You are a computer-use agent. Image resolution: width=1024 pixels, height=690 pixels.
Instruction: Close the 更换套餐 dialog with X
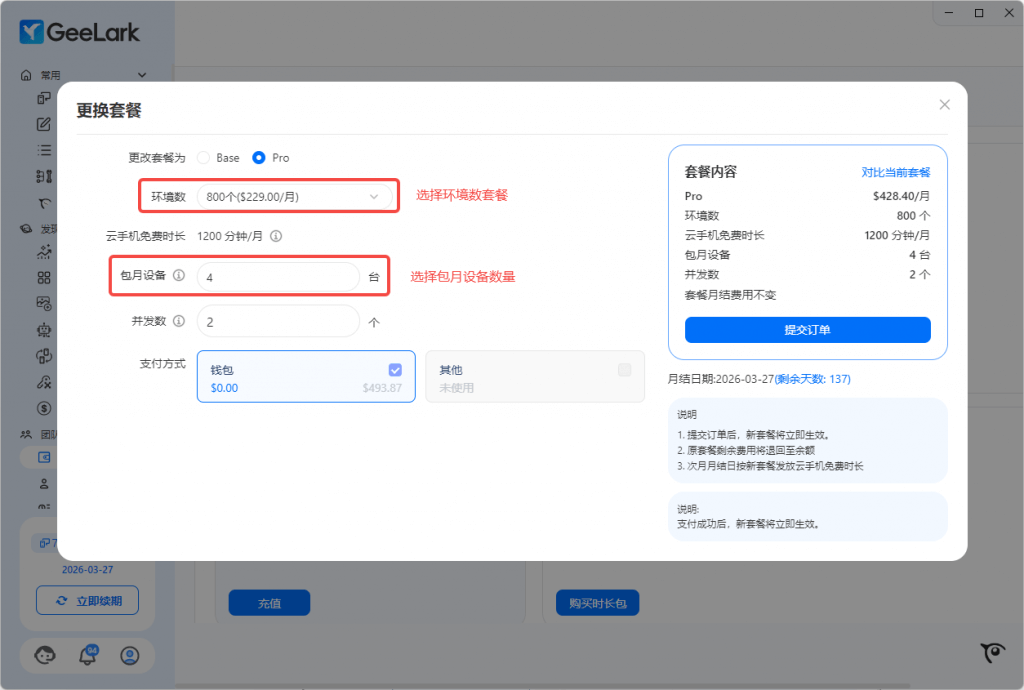pyautogui.click(x=944, y=105)
